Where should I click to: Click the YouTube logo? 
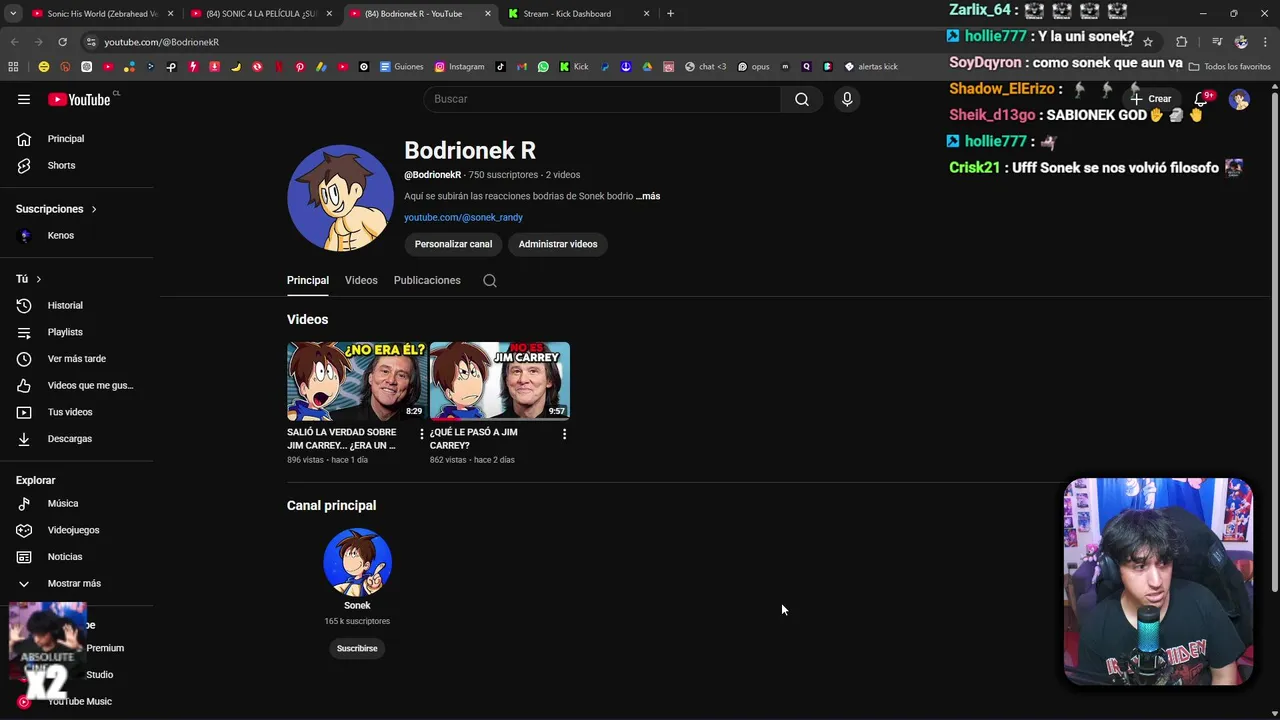click(80, 99)
